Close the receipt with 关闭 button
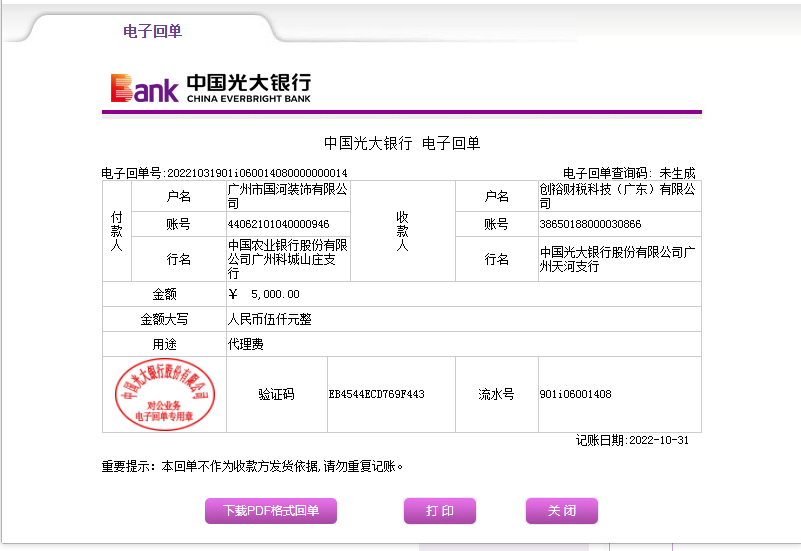The width and height of the screenshot is (801, 551). (x=561, y=511)
